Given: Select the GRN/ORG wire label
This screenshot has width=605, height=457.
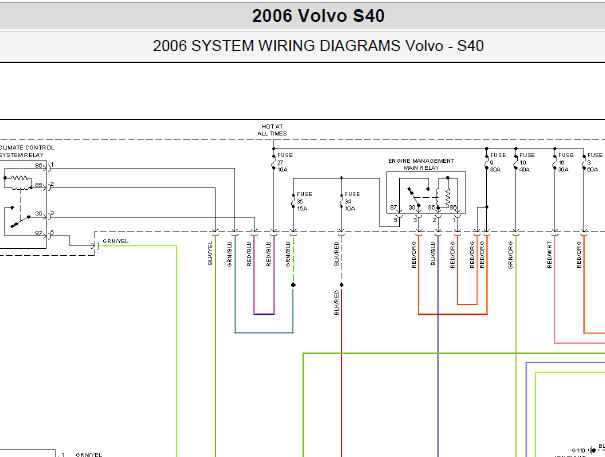Looking at the screenshot, I should pos(510,255).
